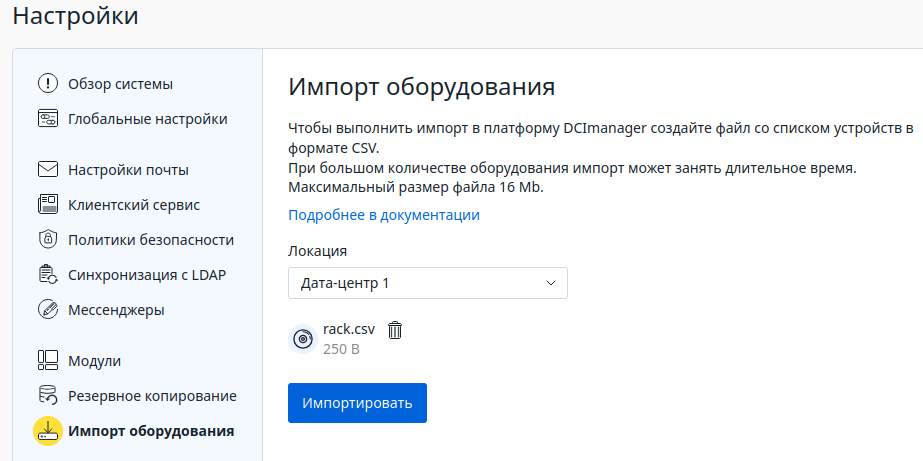Delete rack.csv using the trash icon

[x=395, y=330]
